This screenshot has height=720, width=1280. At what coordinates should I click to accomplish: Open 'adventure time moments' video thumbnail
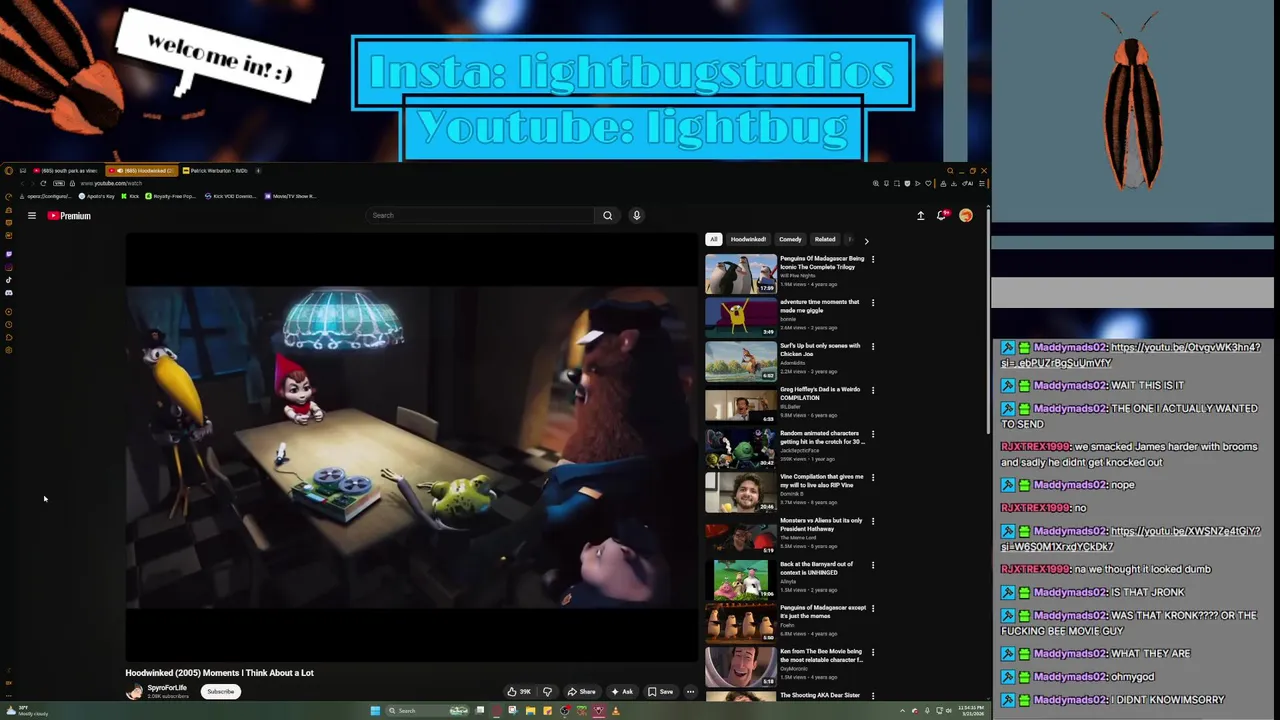pos(741,317)
